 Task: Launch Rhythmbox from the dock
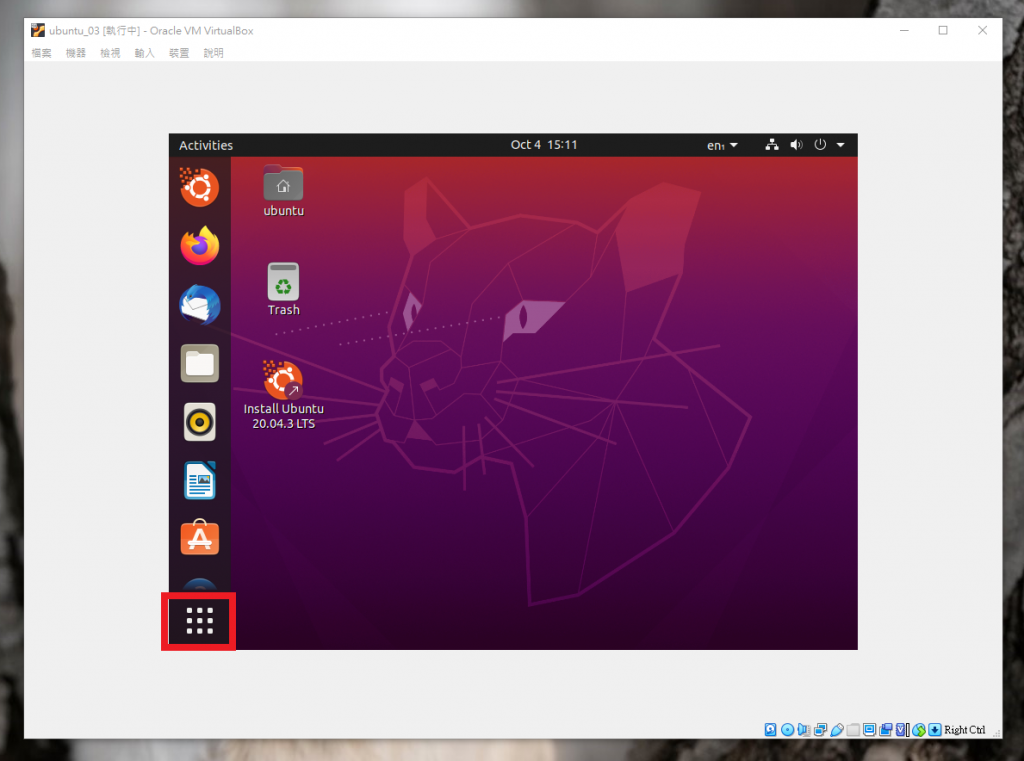coord(199,422)
